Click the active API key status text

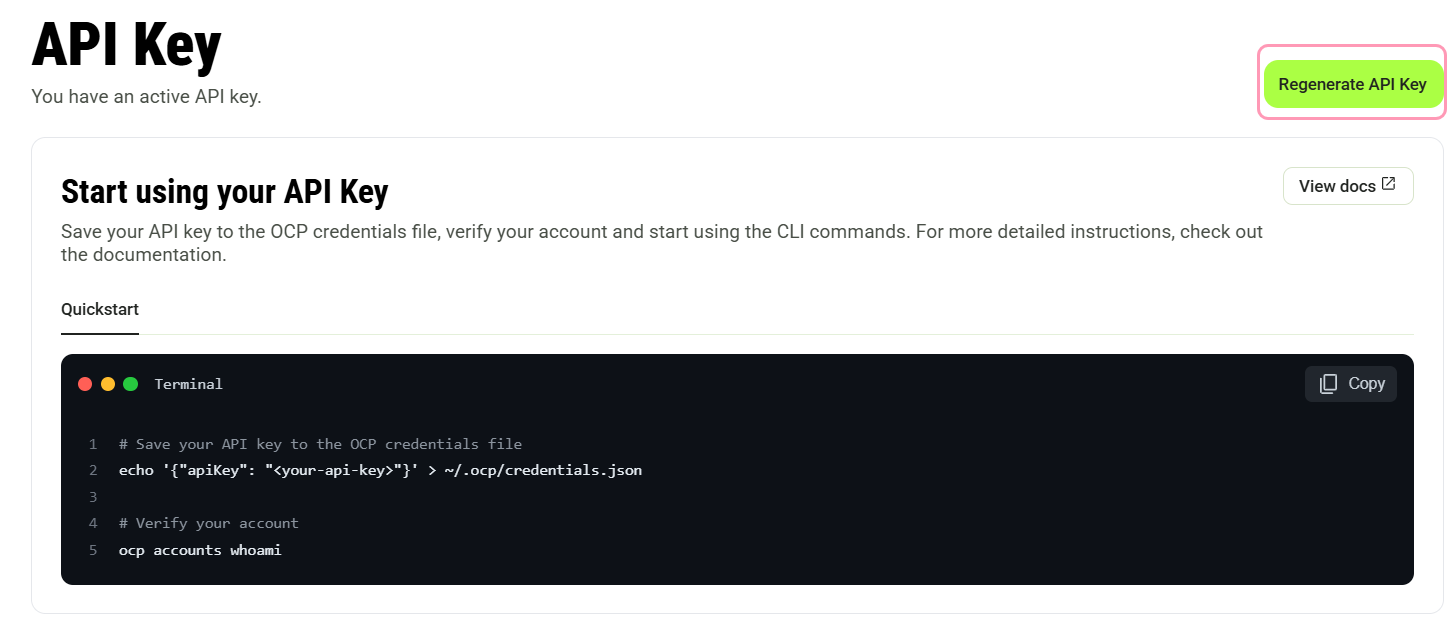(x=146, y=97)
